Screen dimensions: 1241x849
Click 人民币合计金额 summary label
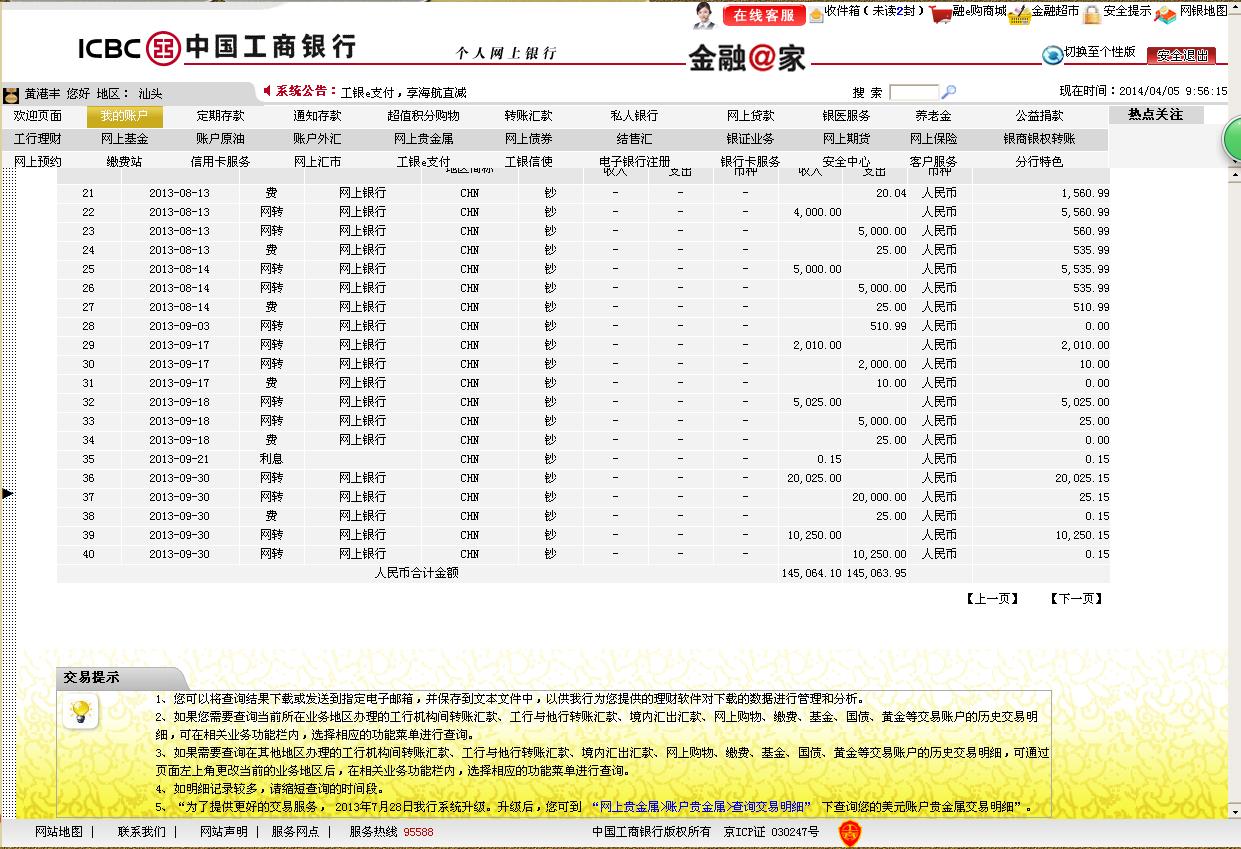(416, 573)
